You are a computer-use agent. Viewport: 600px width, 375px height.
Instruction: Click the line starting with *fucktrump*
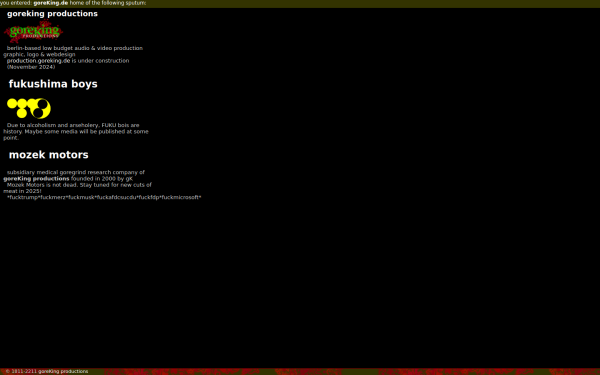pos(104,197)
